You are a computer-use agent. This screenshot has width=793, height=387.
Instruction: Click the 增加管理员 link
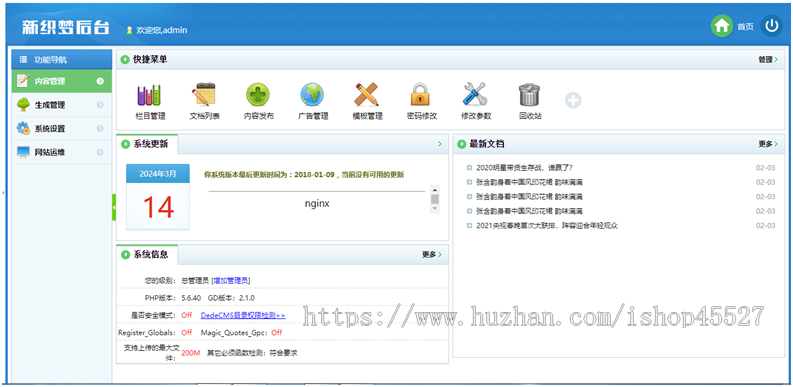tap(231, 280)
